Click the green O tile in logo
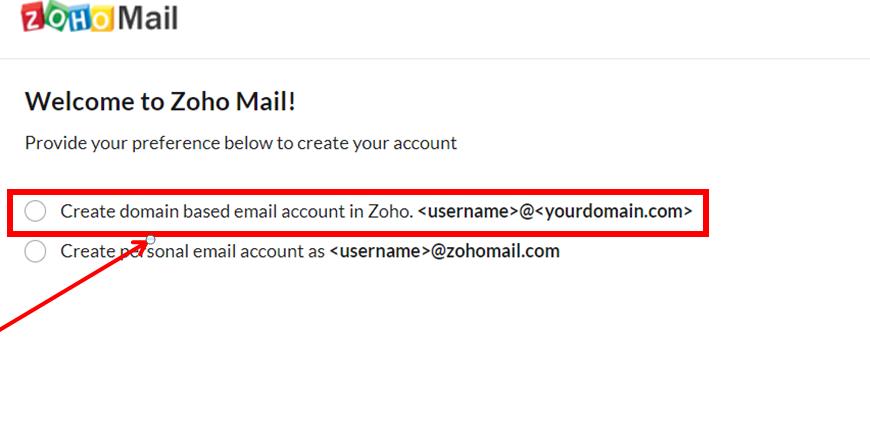Image resolution: width=870 pixels, height=432 pixels. [x=56, y=17]
